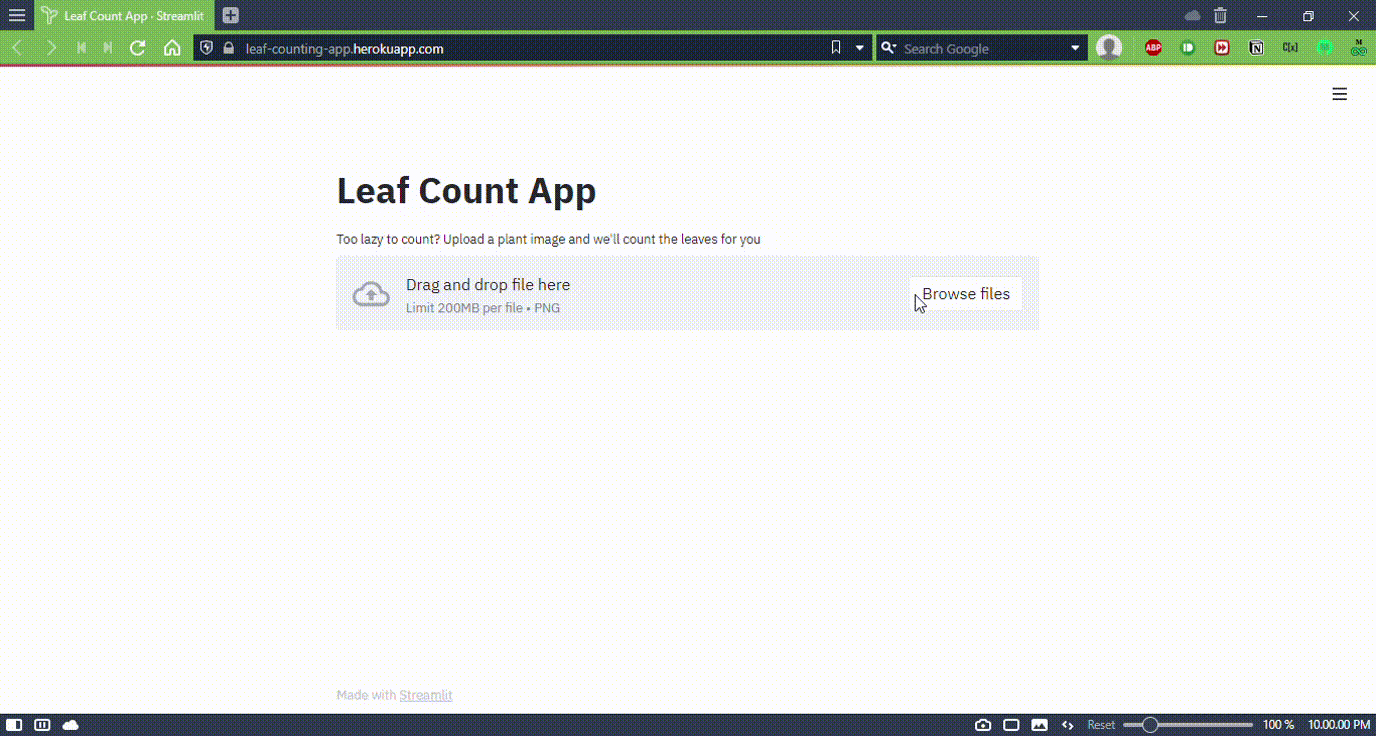Capture page with the camera icon

(983, 725)
